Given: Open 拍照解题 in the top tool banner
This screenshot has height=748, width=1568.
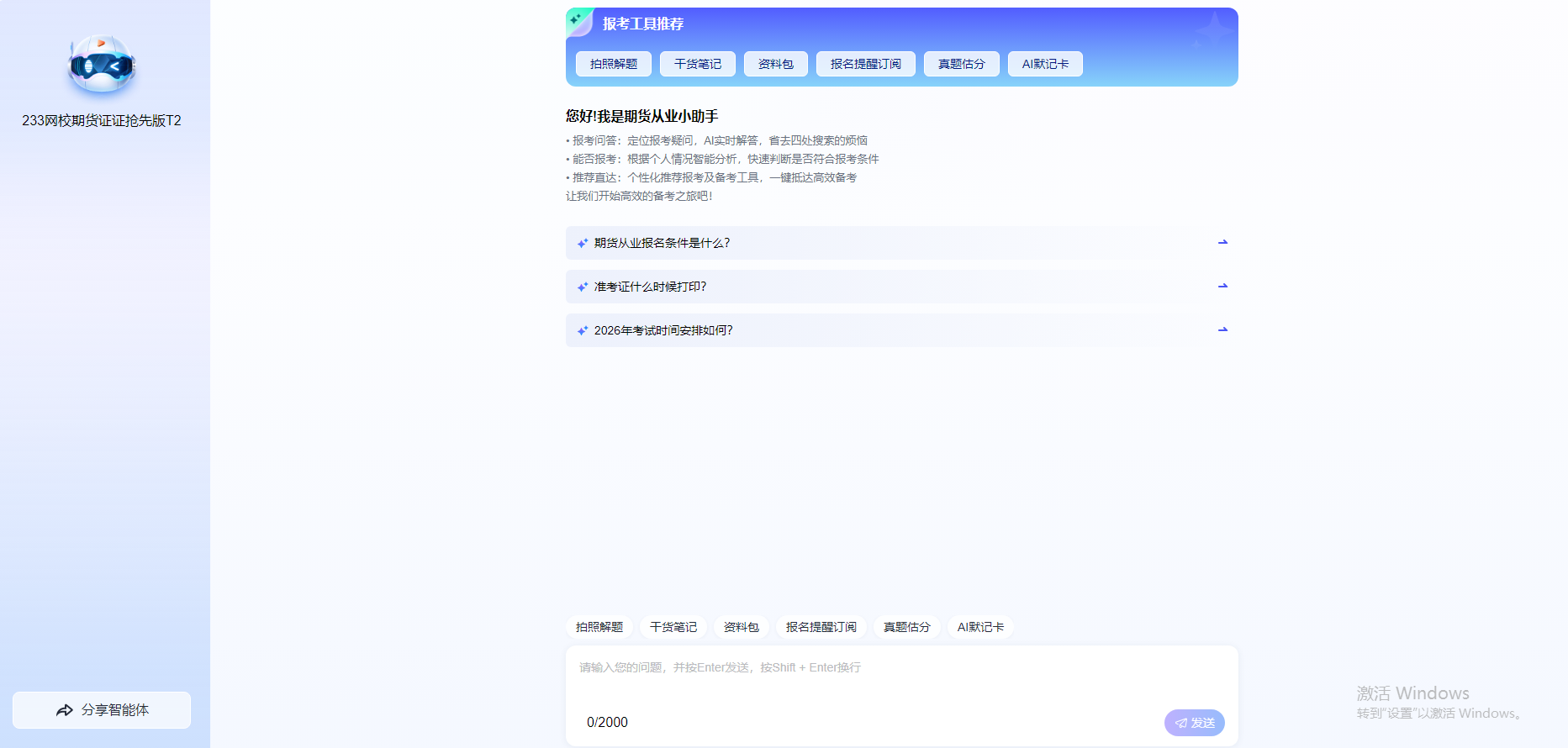Looking at the screenshot, I should (x=614, y=64).
